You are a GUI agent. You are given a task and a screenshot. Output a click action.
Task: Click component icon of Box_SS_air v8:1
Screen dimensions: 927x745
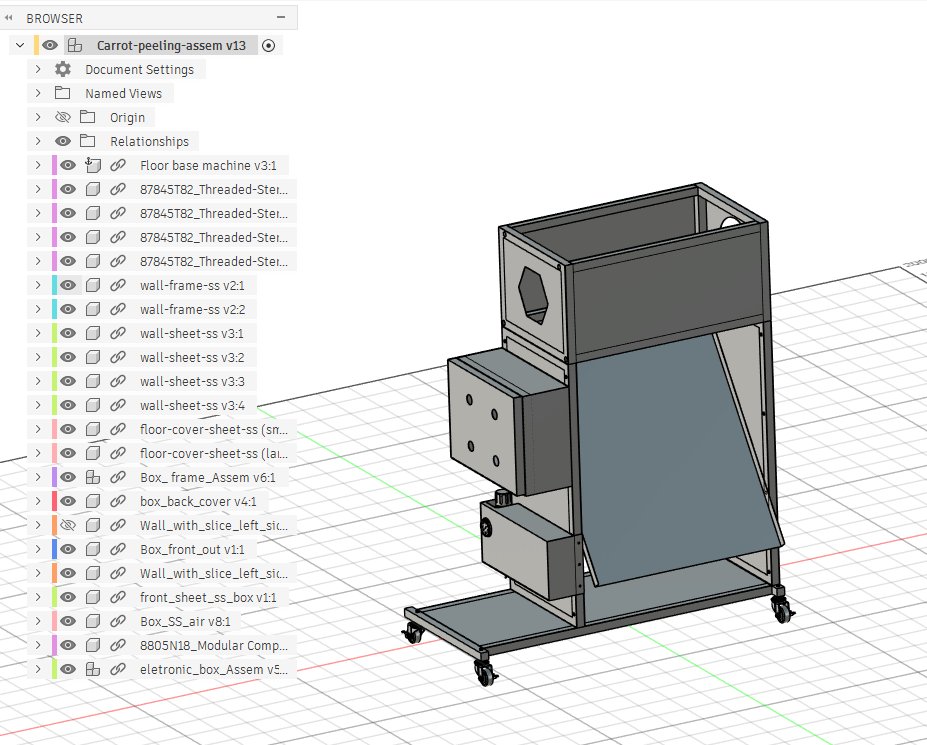tap(93, 621)
